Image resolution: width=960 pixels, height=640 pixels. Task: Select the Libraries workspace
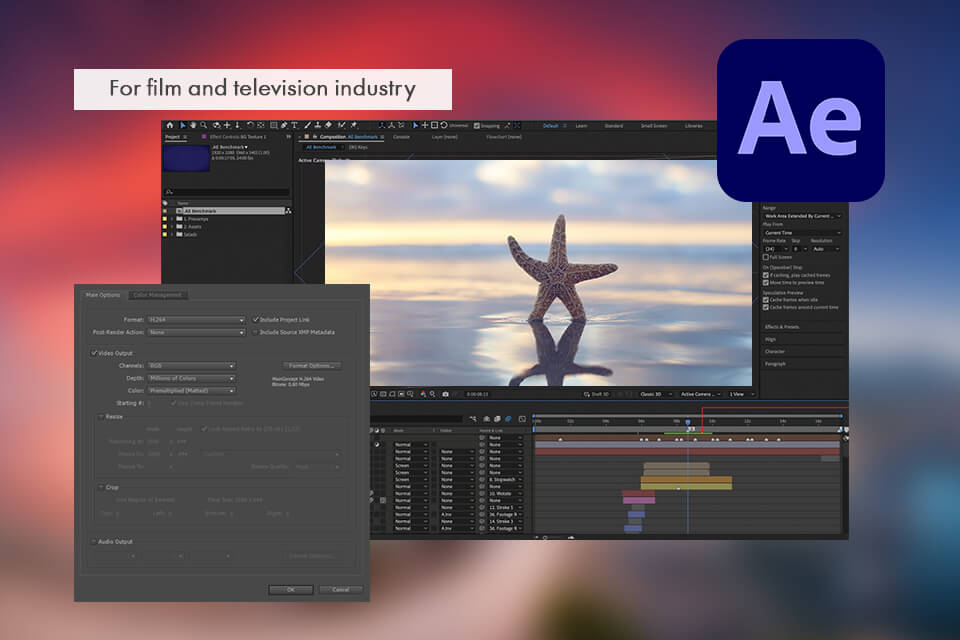(x=694, y=126)
